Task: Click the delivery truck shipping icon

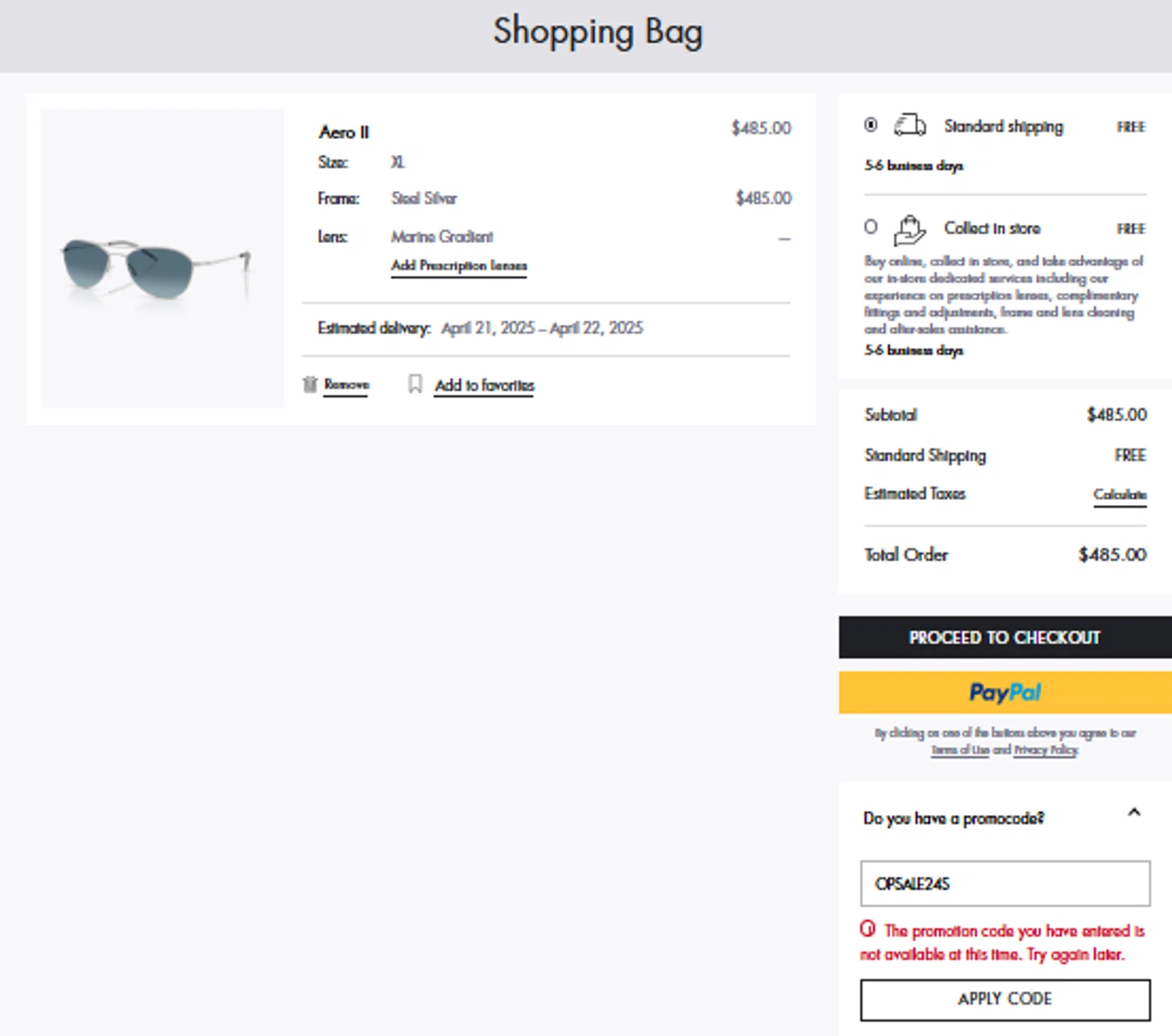Action: [910, 125]
